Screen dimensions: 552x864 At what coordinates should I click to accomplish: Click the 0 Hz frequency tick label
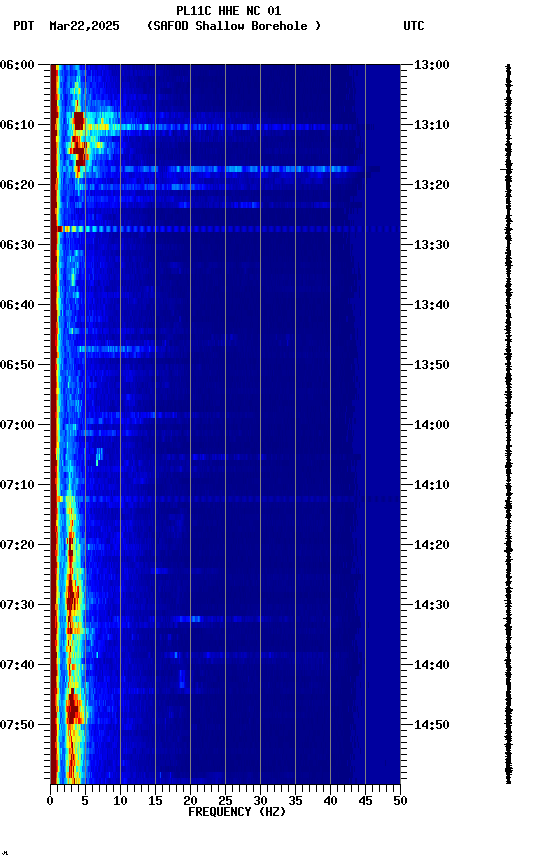click(x=50, y=801)
